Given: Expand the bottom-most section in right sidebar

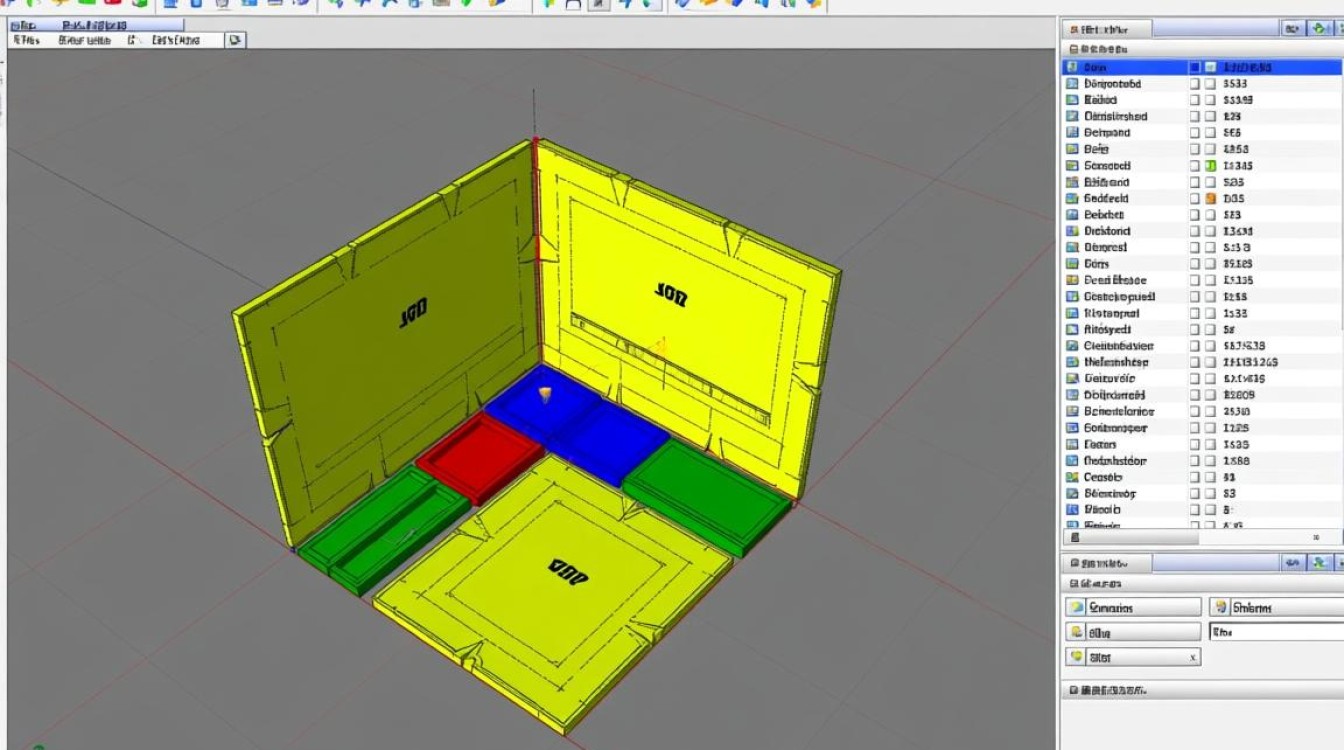Looking at the screenshot, I should click(1074, 690).
